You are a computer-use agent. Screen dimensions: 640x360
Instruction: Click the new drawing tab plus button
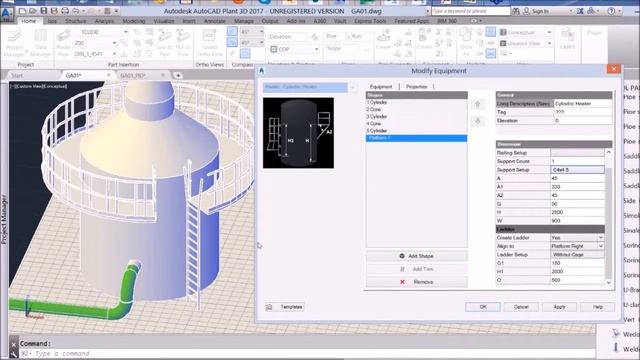click(178, 76)
